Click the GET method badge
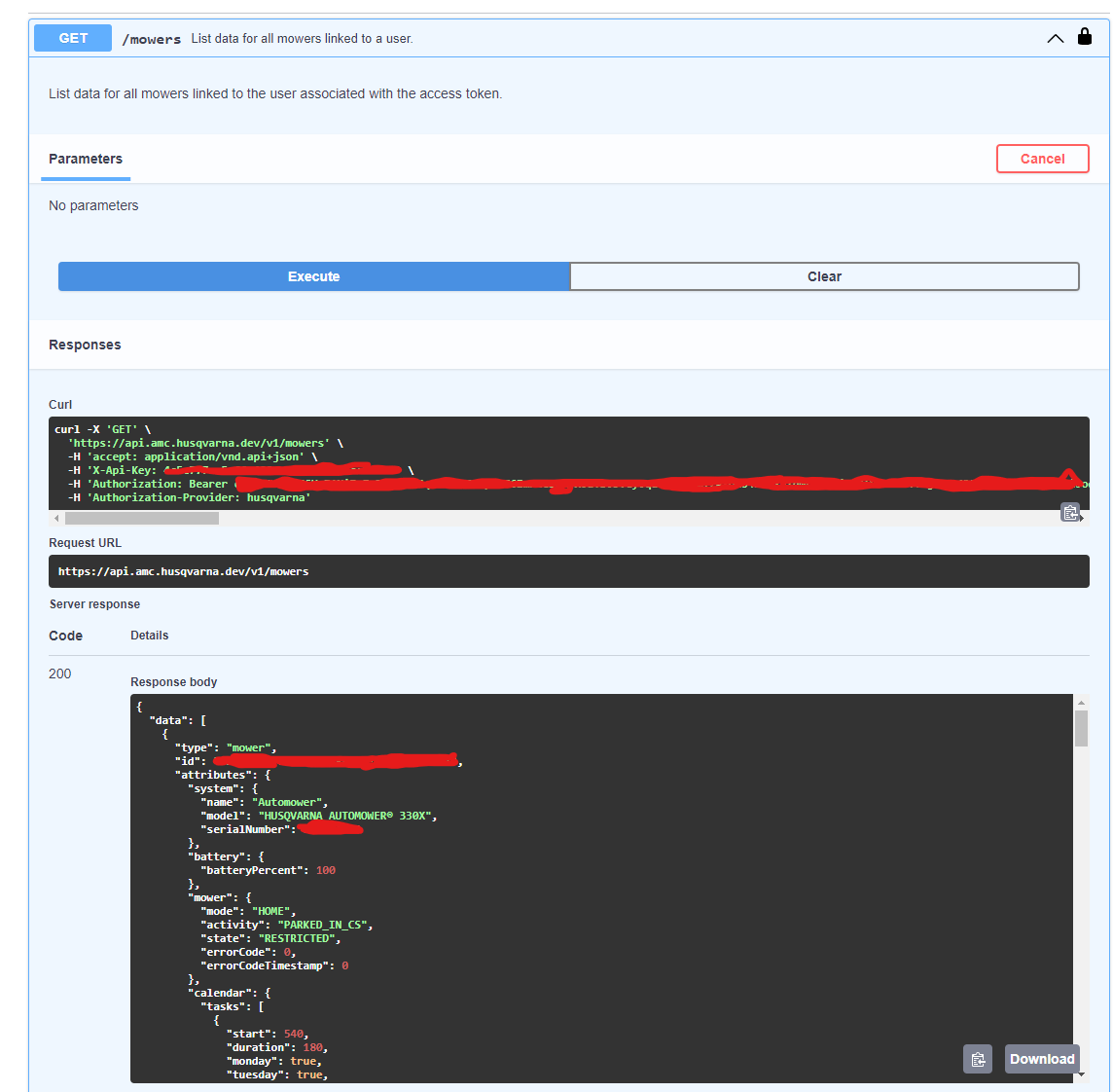 (73, 38)
